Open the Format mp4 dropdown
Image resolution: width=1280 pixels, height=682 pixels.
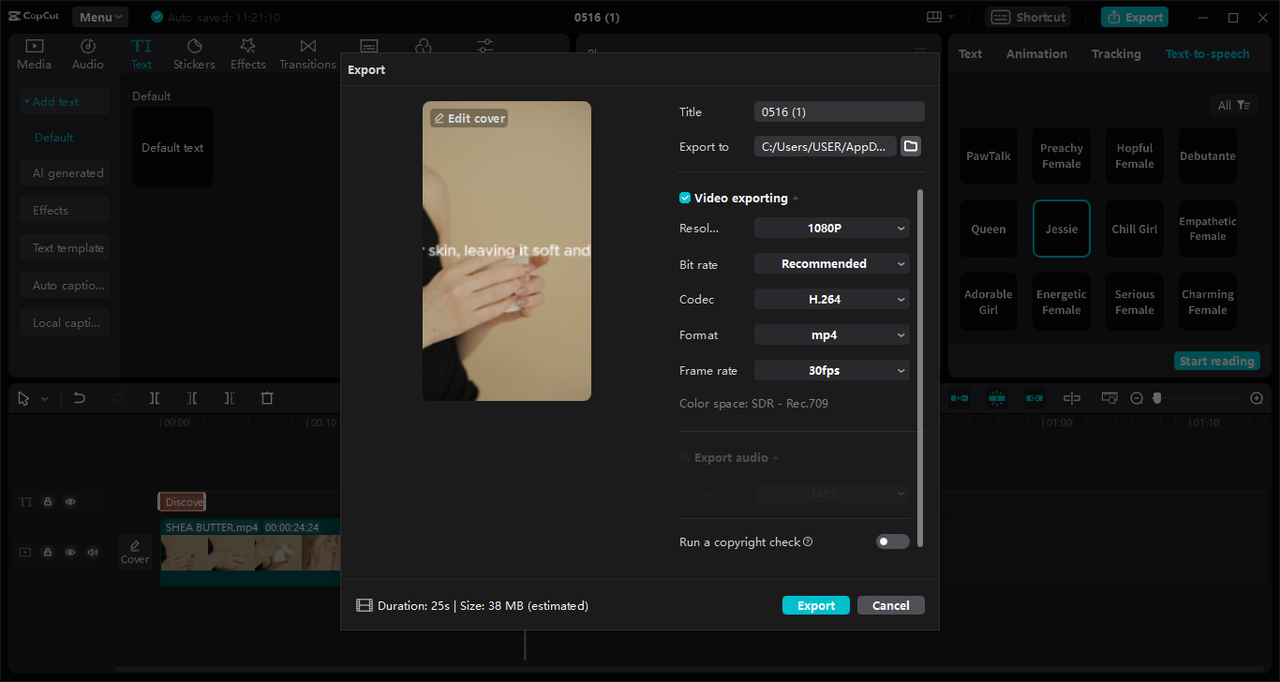tap(832, 335)
